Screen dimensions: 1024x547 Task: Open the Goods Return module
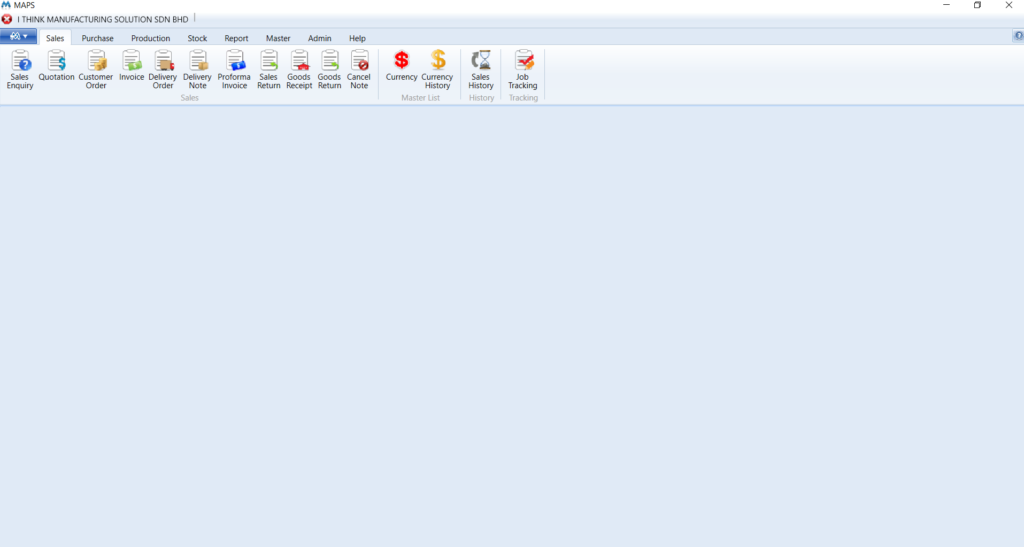330,70
